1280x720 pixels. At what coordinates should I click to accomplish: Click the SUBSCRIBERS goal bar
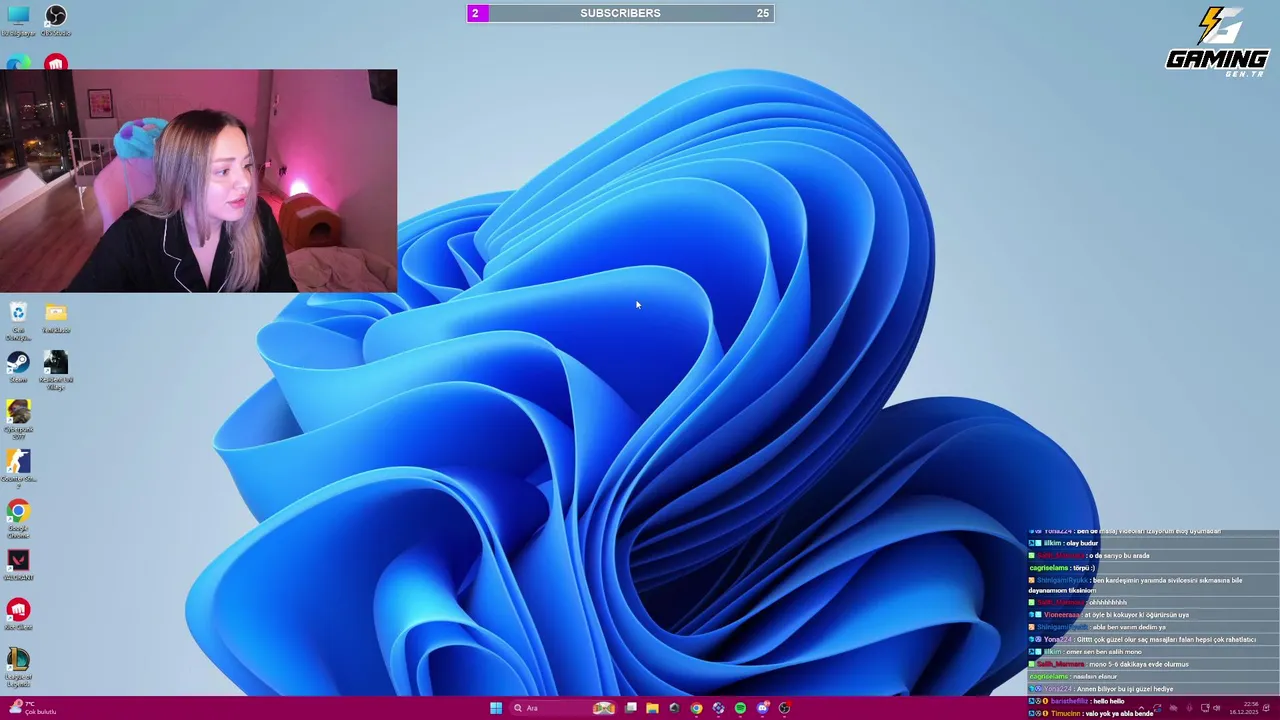[x=620, y=13]
